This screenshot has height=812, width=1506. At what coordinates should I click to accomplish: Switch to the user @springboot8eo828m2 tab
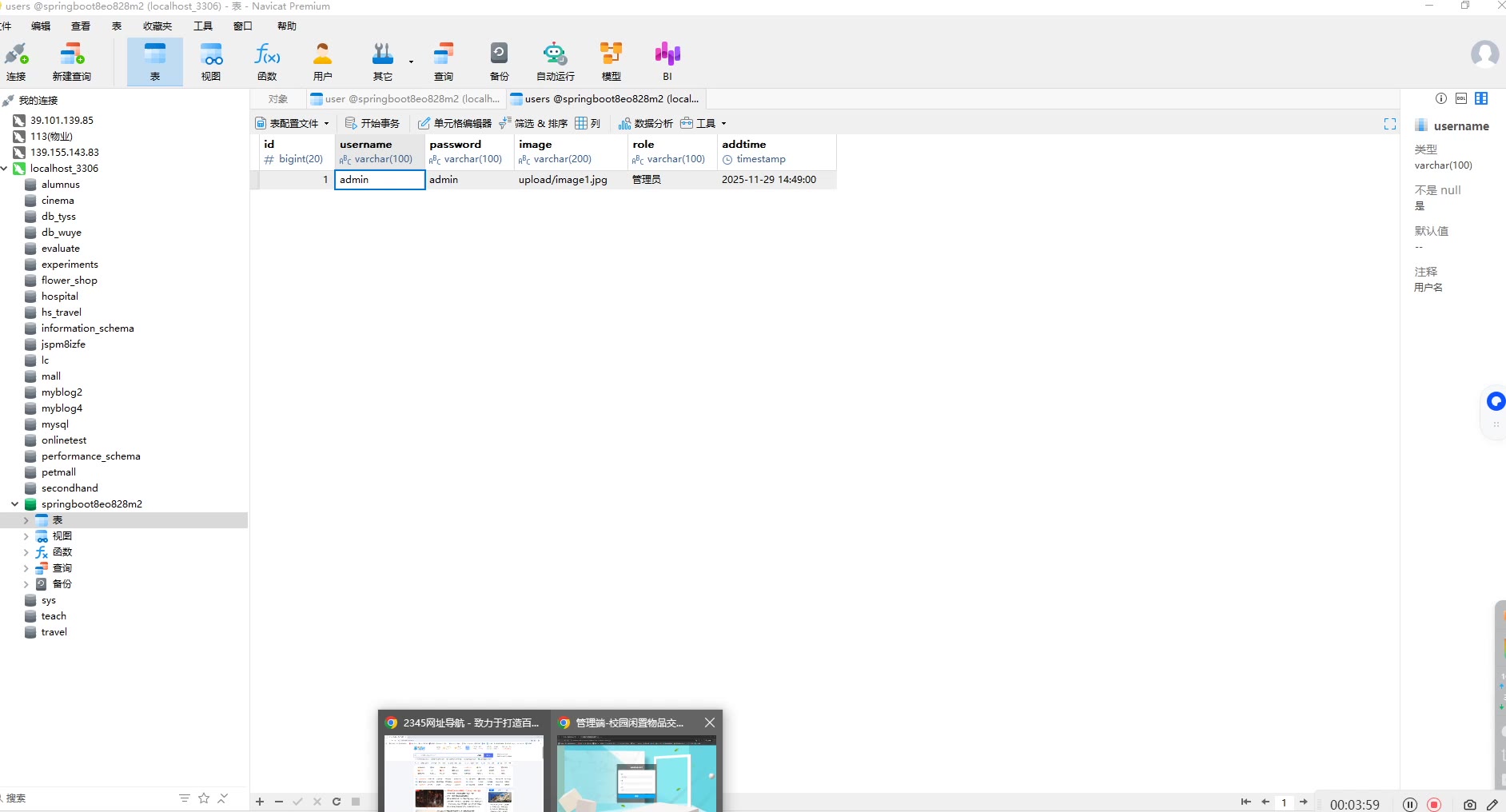[405, 99]
